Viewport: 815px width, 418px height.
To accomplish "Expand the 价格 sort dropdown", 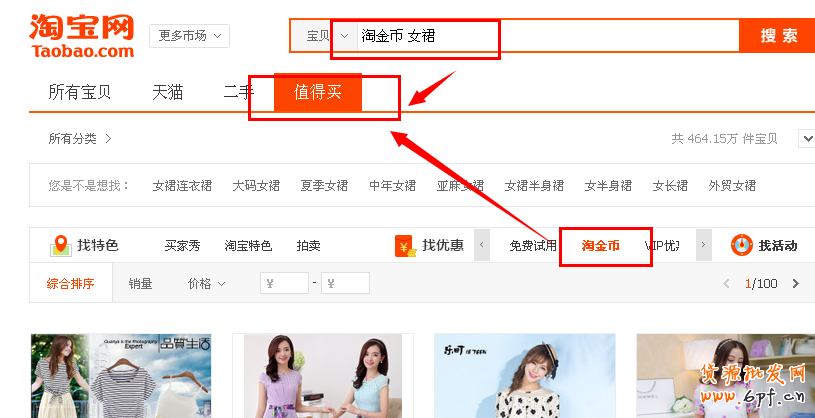I will click(206, 284).
